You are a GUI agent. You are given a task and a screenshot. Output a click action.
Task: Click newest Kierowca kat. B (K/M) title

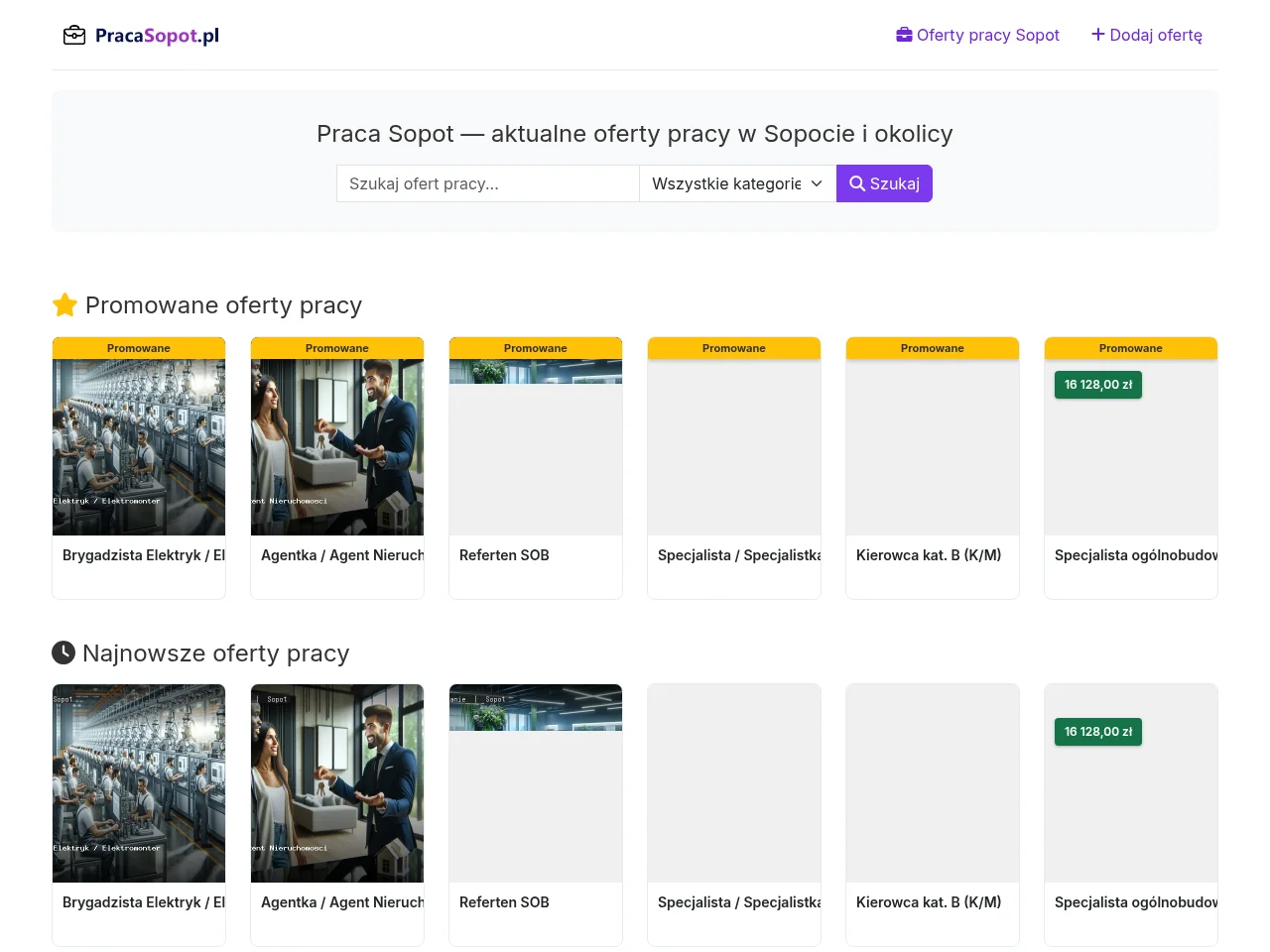pos(929,902)
